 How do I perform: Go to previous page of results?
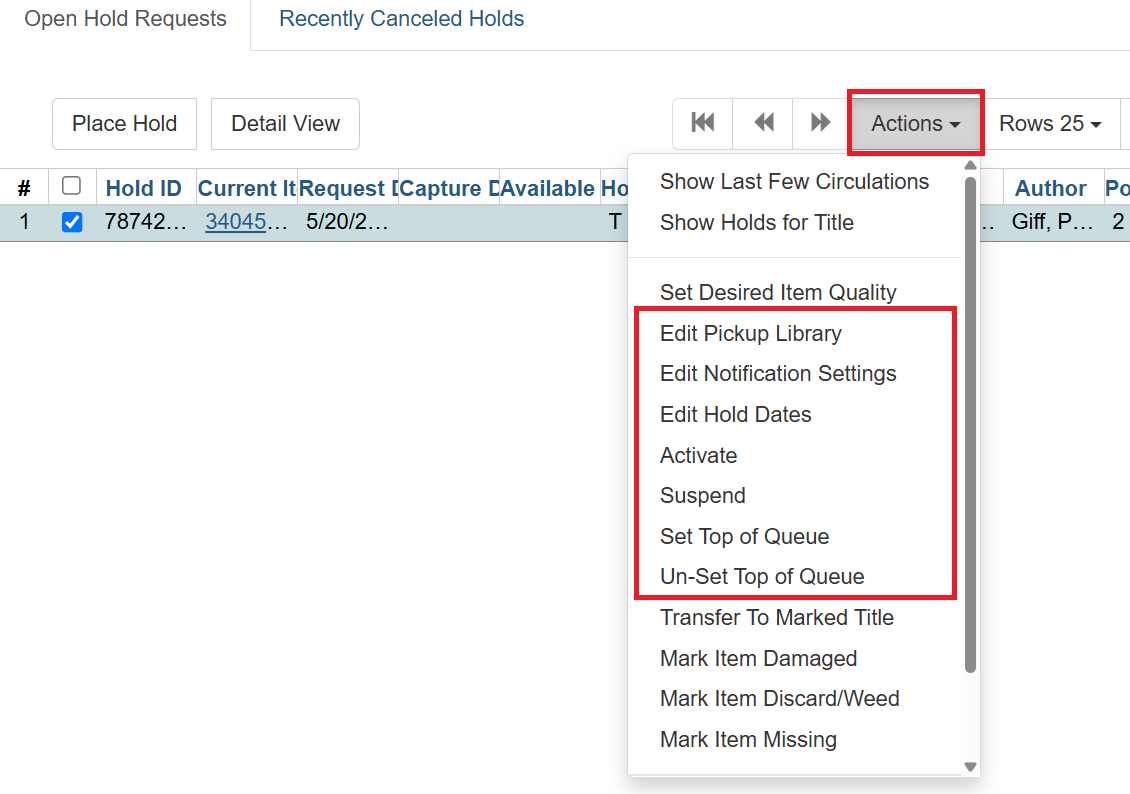pyautogui.click(x=762, y=122)
